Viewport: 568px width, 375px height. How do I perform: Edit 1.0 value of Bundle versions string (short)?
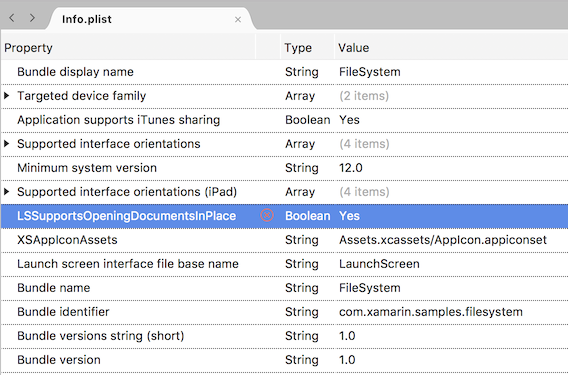click(x=347, y=336)
